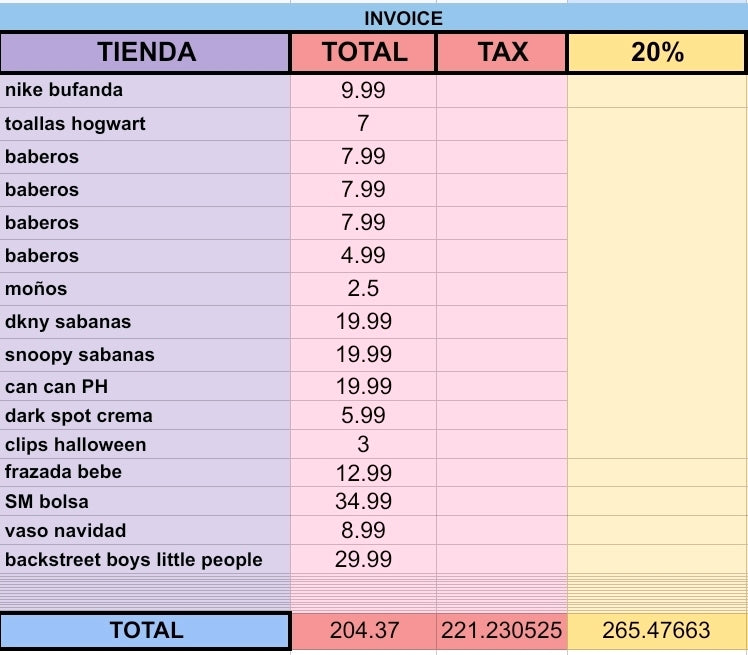Select the 265.47663 total cell

tap(657, 630)
